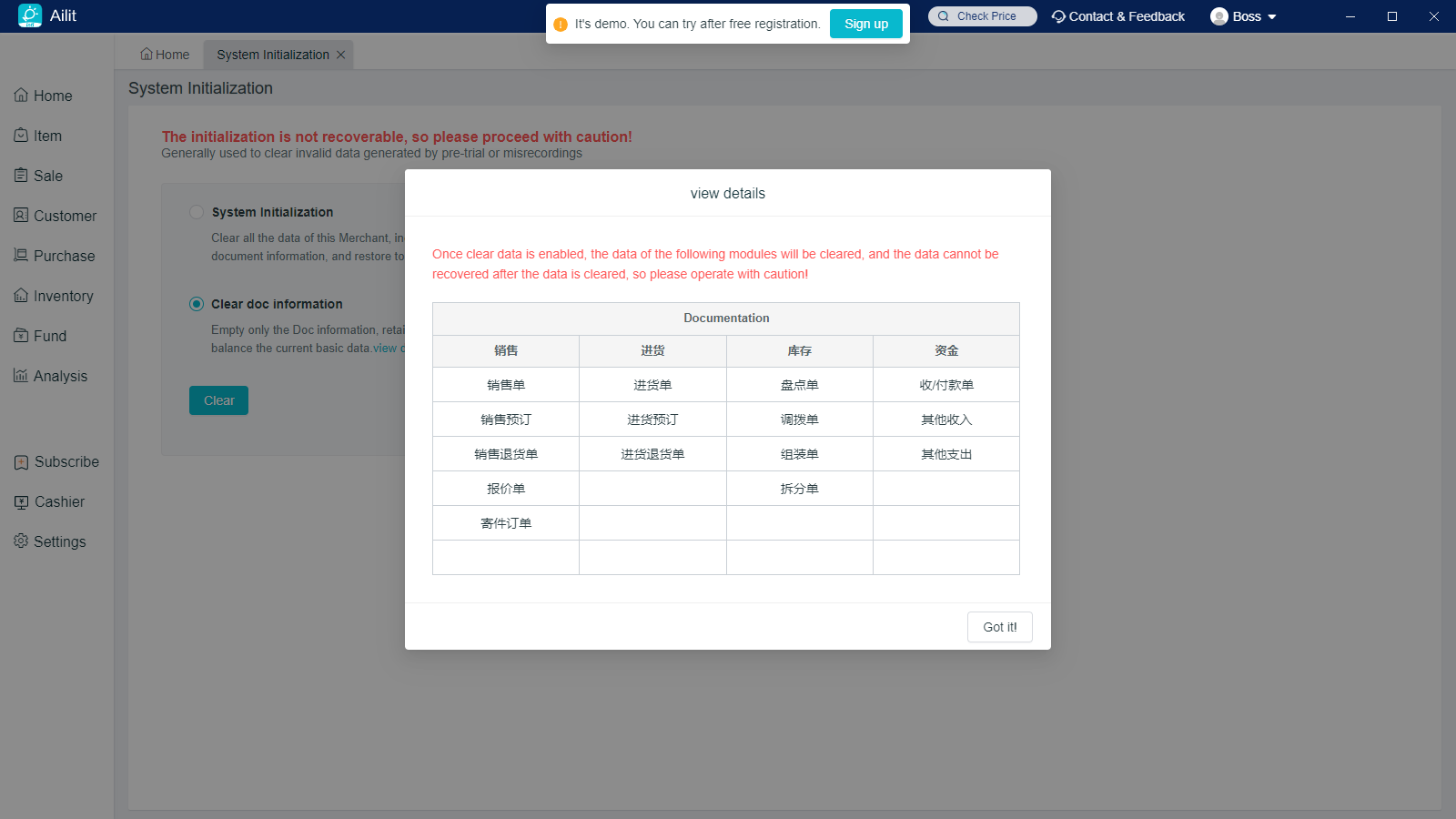Click the Ailit logo icon
The image size is (1456, 819).
point(30,15)
